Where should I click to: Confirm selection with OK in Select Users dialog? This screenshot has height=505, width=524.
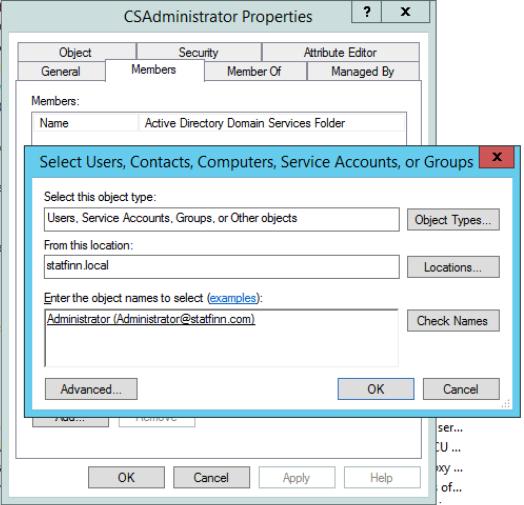pyautogui.click(x=376, y=389)
